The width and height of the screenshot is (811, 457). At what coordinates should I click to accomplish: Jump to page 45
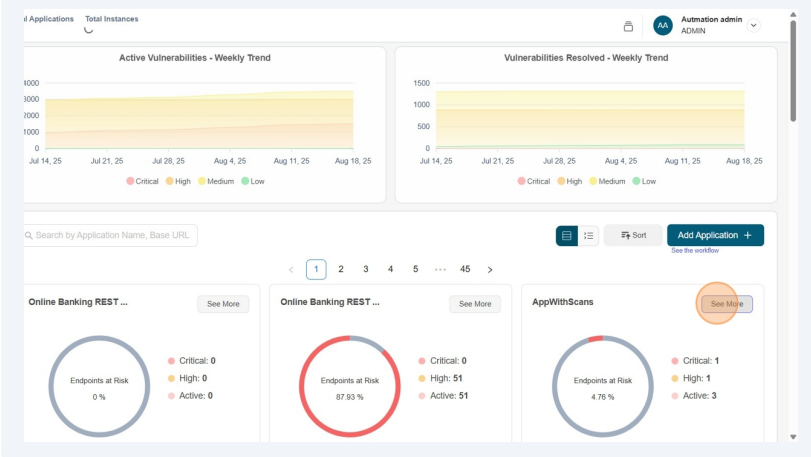465,269
